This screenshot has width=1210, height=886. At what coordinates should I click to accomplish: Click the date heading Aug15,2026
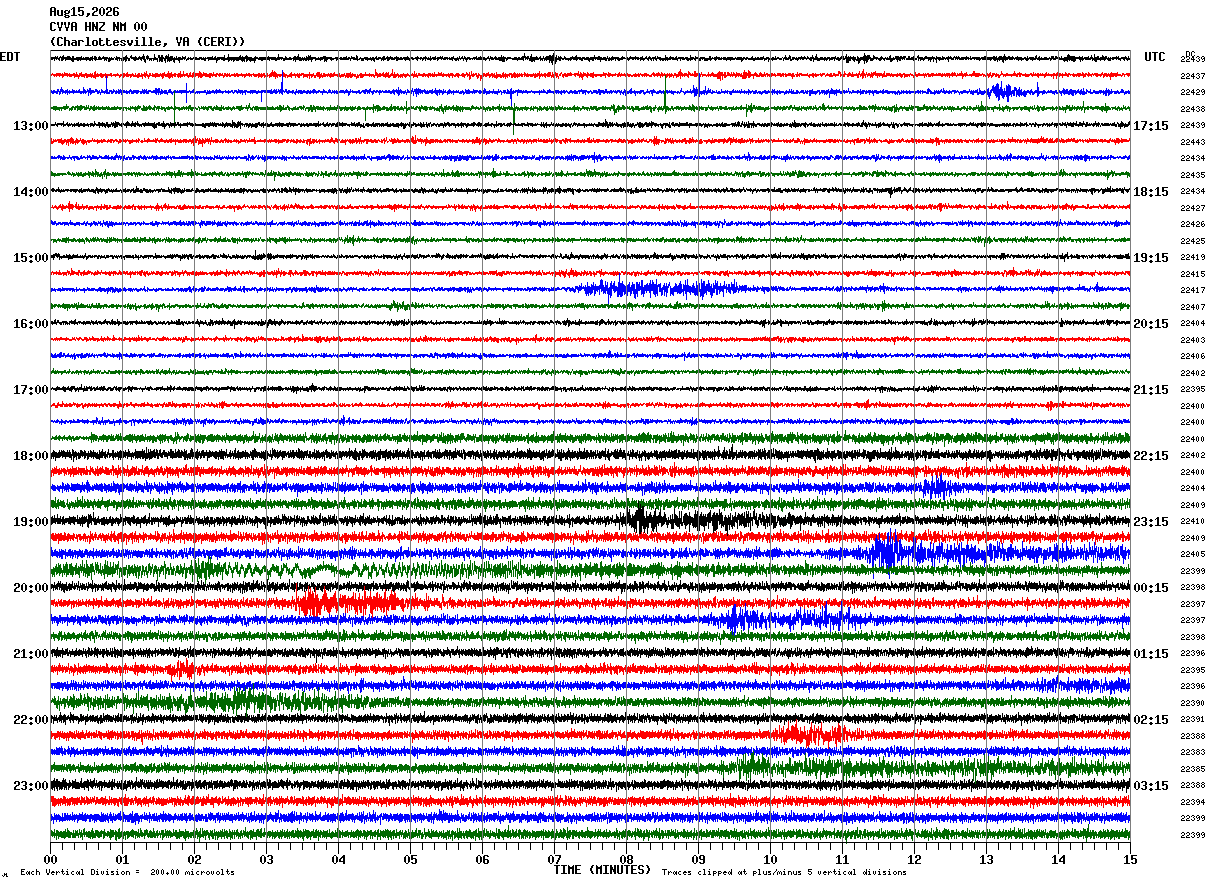click(84, 12)
